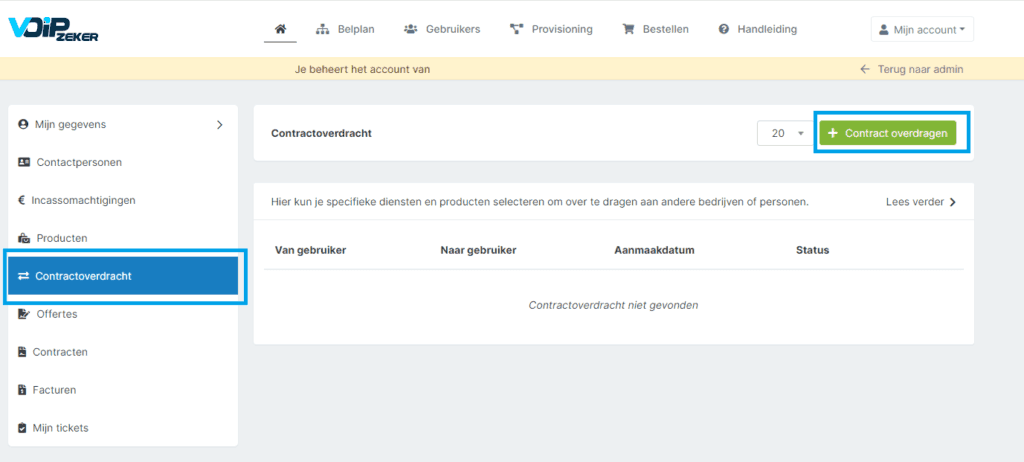Screen dimensions: 1024x462
Task: Sort by Naar gebruiker column header
Action: 479,250
